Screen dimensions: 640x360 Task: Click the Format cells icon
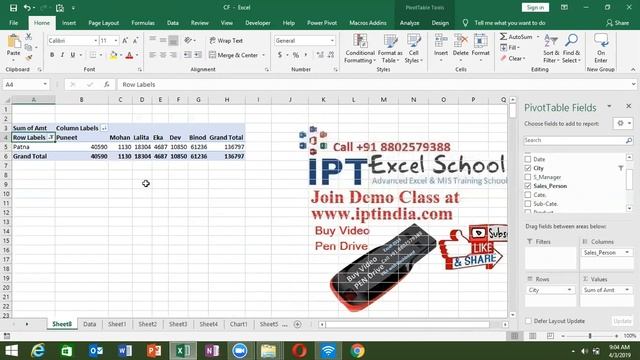click(x=480, y=42)
